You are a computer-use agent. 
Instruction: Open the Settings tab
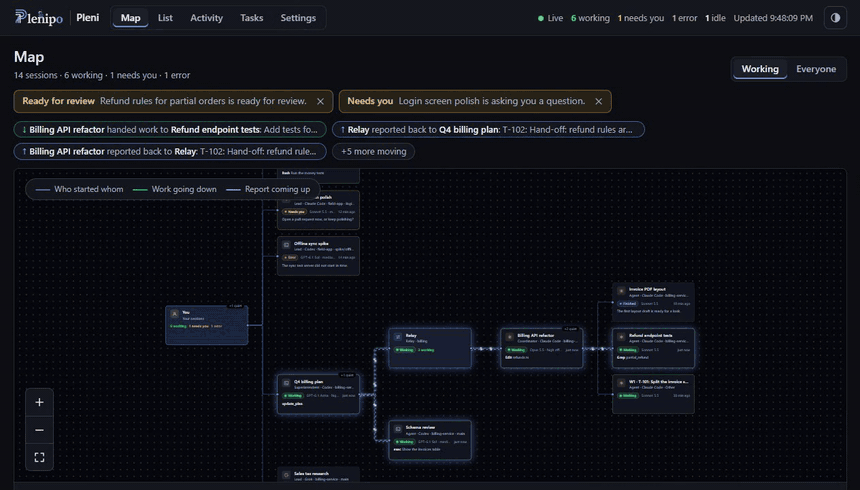pos(298,18)
